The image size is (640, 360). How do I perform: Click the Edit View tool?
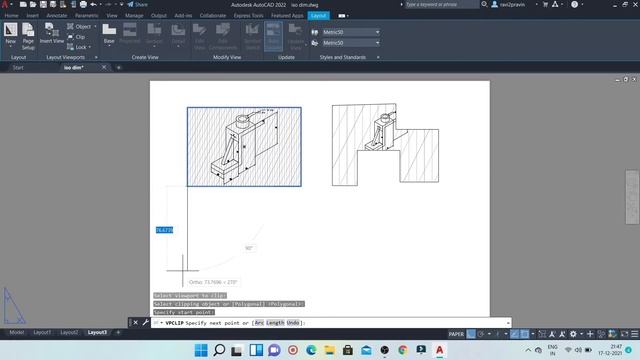click(199, 37)
